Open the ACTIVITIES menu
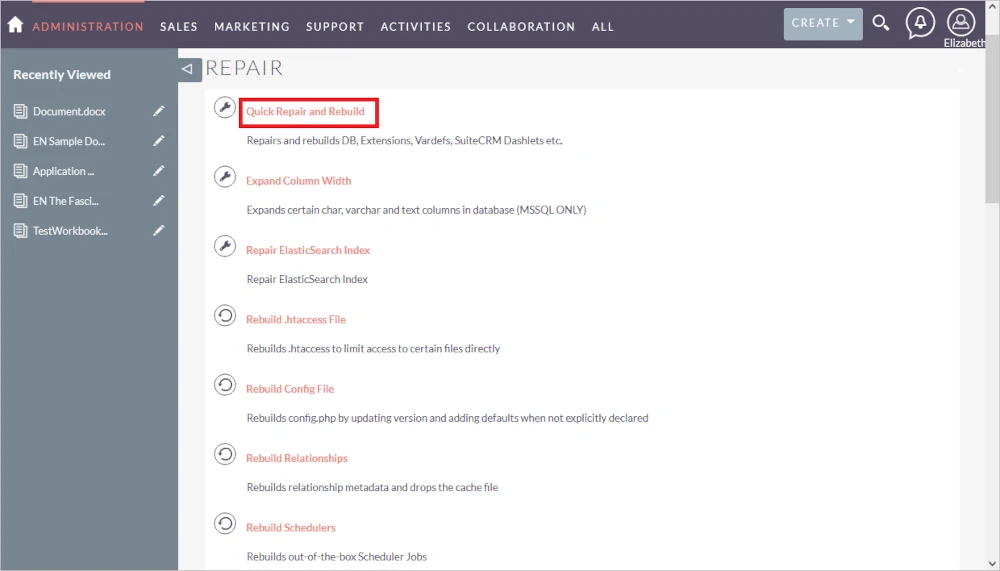This screenshot has width=1000, height=571. (x=416, y=27)
